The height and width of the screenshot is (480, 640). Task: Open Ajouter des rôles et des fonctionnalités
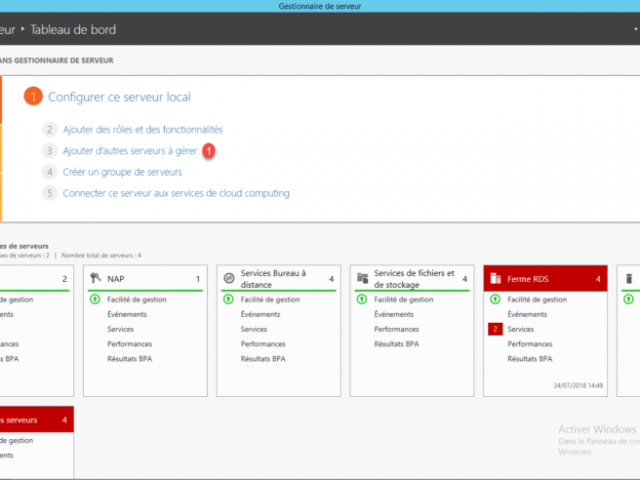(x=142, y=129)
